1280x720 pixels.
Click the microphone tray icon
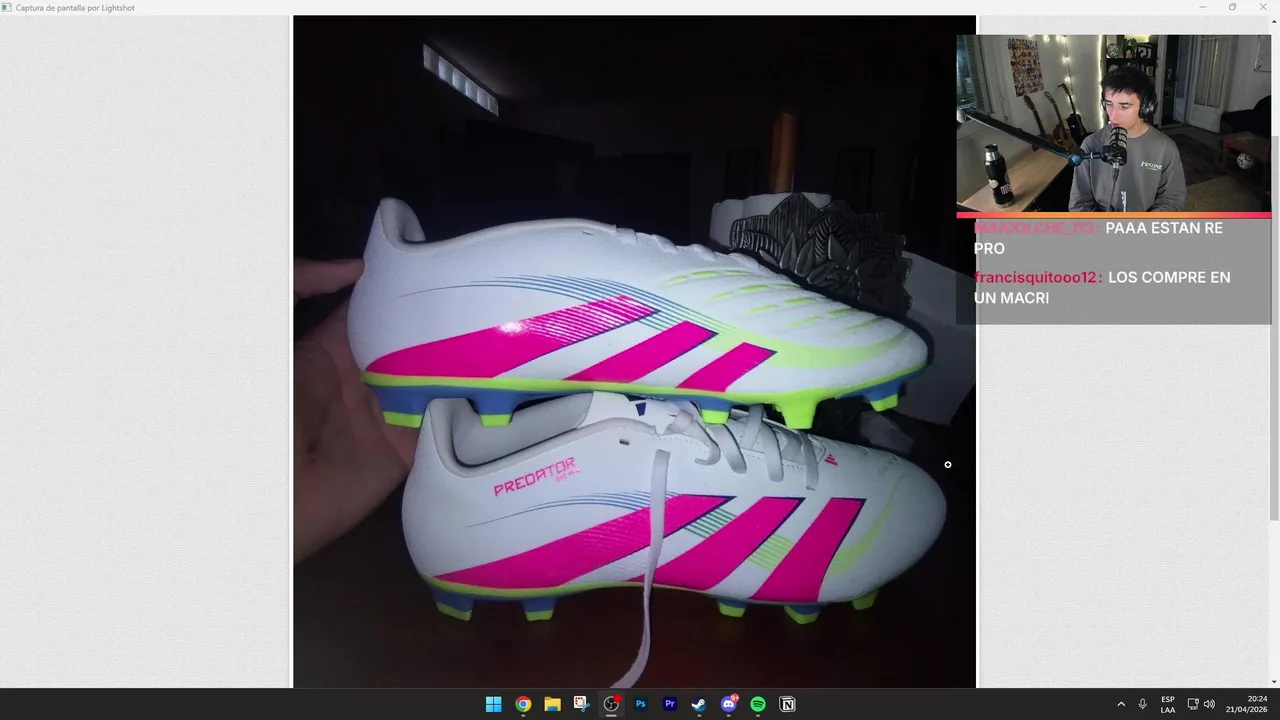coord(1142,704)
